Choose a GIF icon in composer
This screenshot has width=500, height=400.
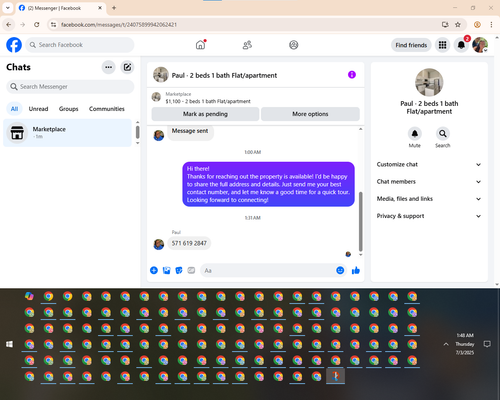[x=191, y=270]
